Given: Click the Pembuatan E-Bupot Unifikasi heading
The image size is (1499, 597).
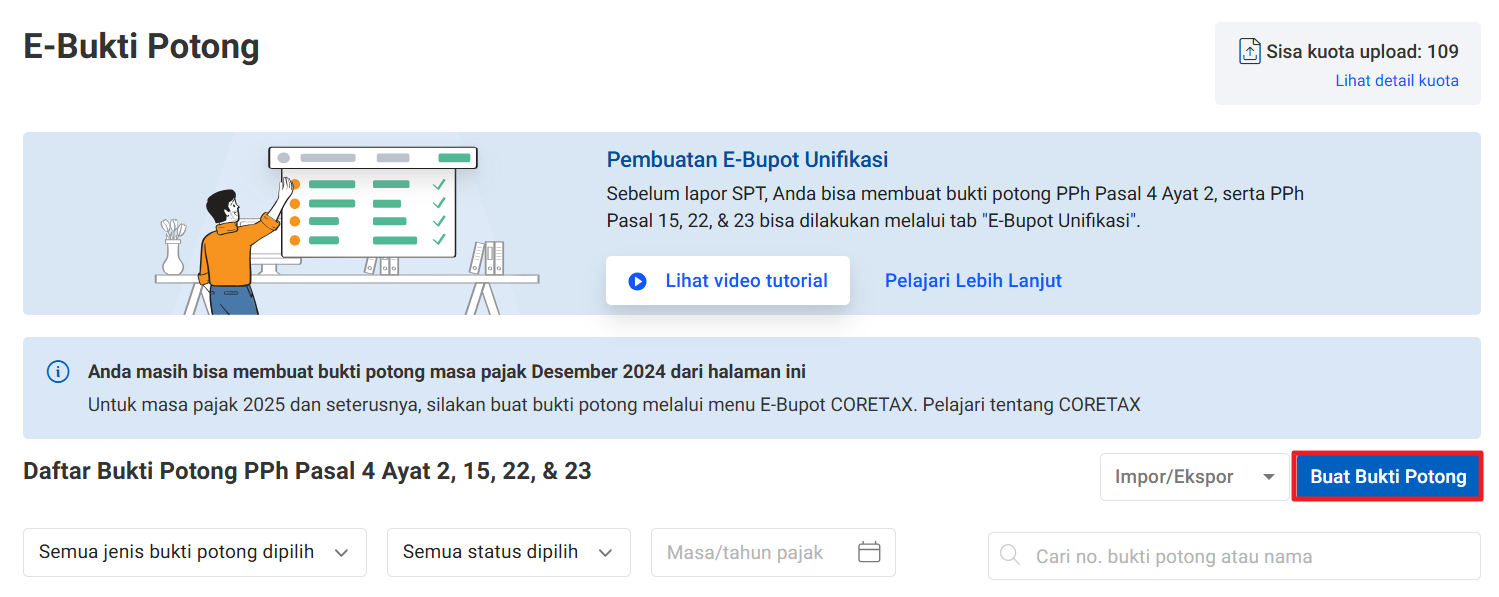Looking at the screenshot, I should click(747, 159).
